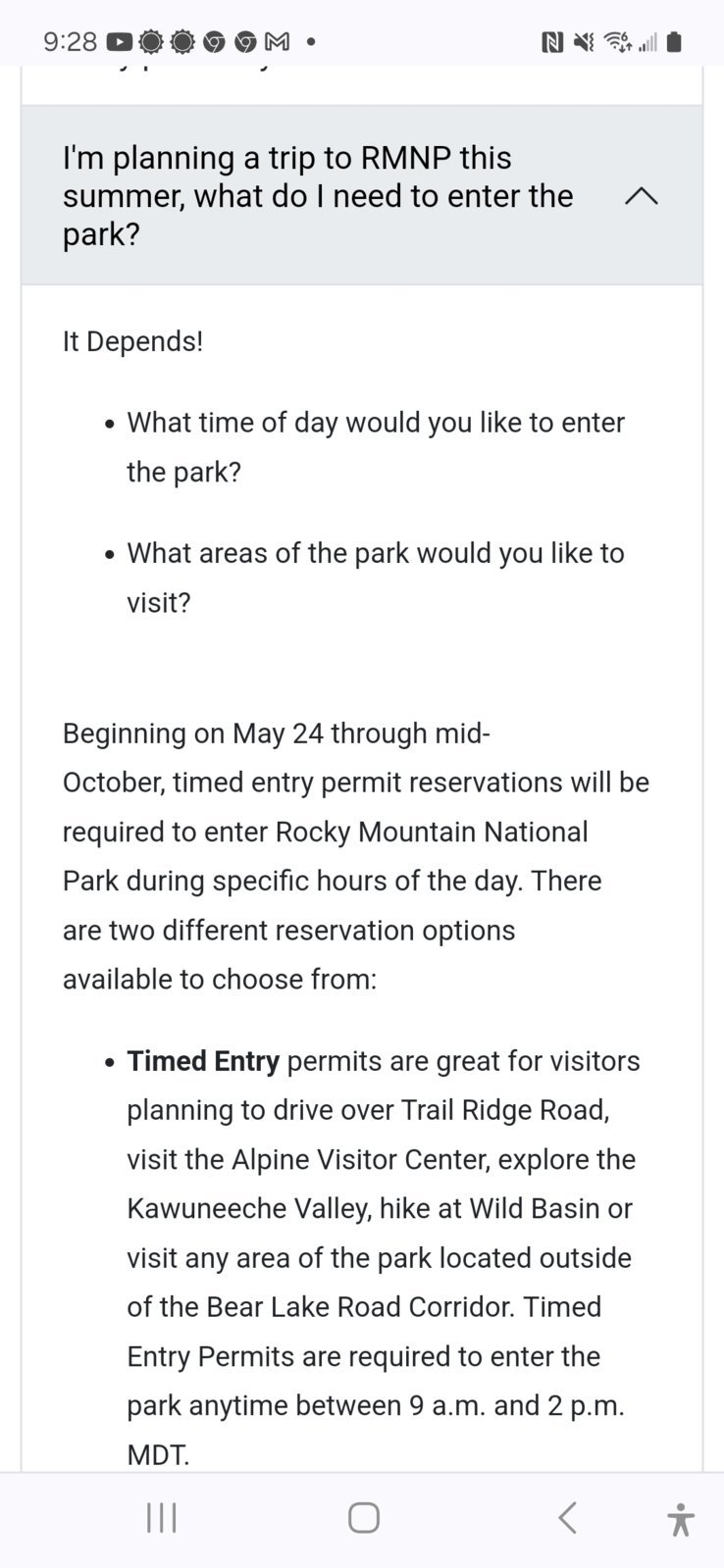
Task: Collapse the RMNP trip FAQ chevron
Action: [641, 196]
